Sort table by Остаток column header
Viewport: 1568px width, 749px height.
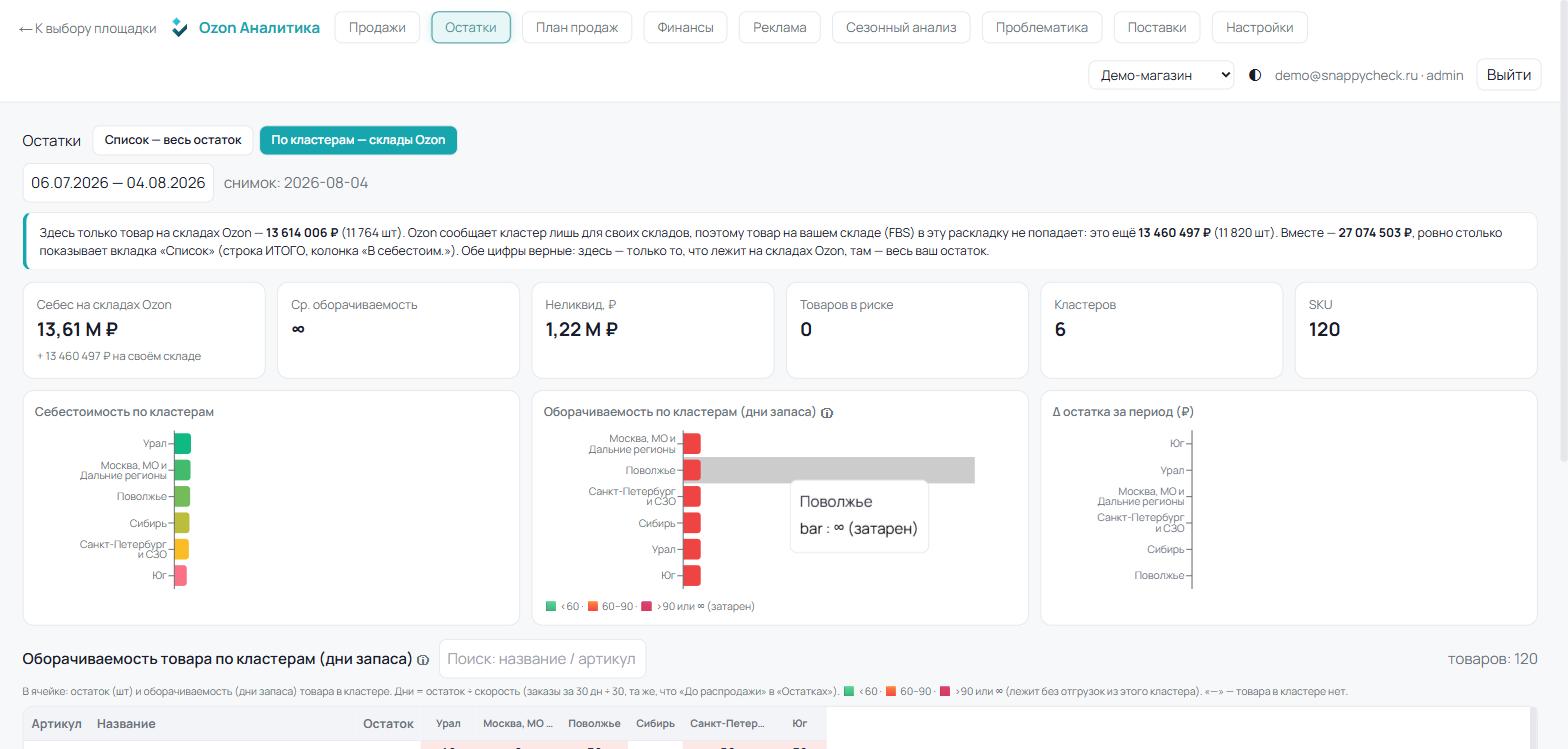click(x=388, y=724)
